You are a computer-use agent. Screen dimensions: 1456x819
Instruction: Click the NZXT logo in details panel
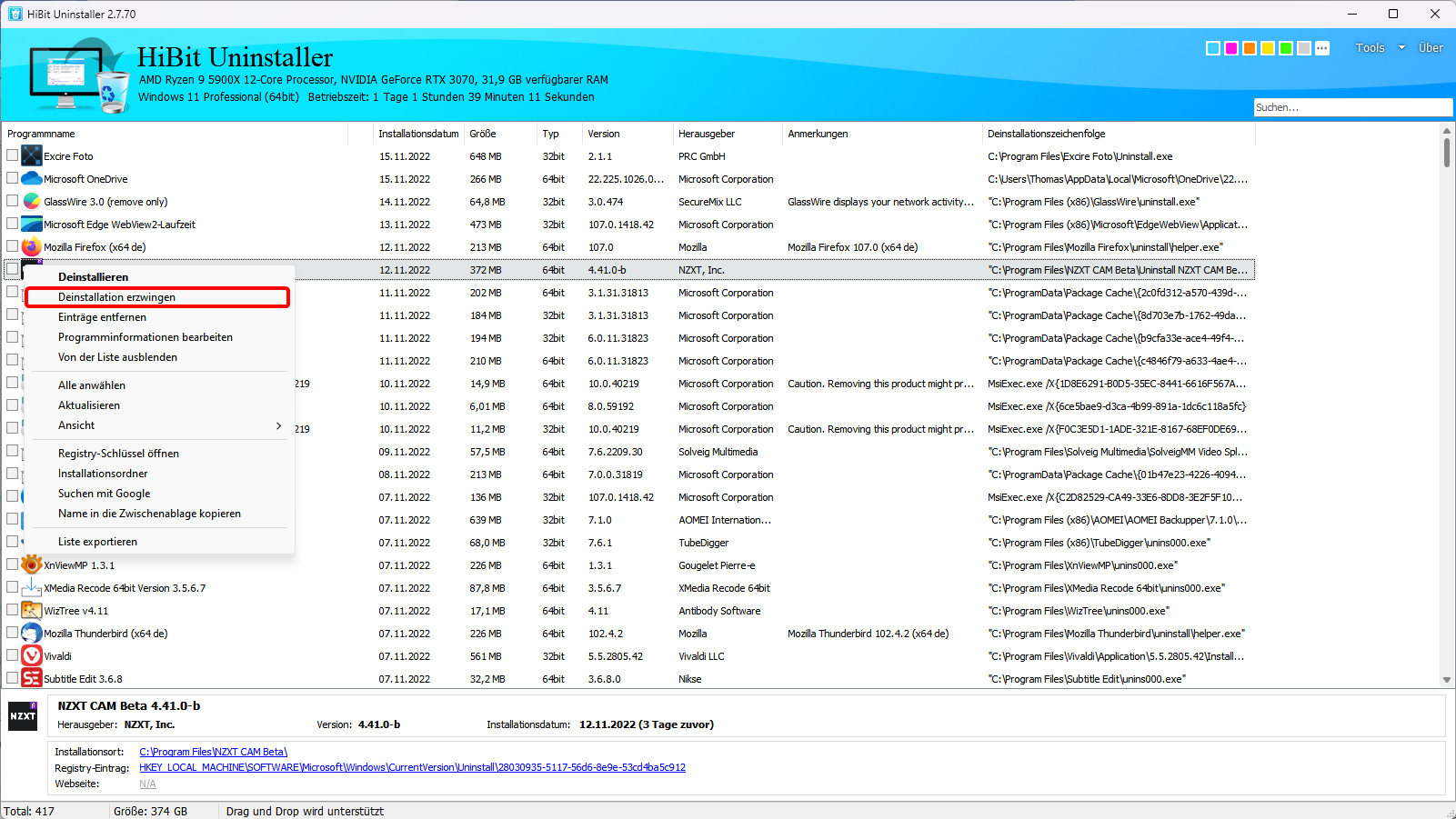23,716
